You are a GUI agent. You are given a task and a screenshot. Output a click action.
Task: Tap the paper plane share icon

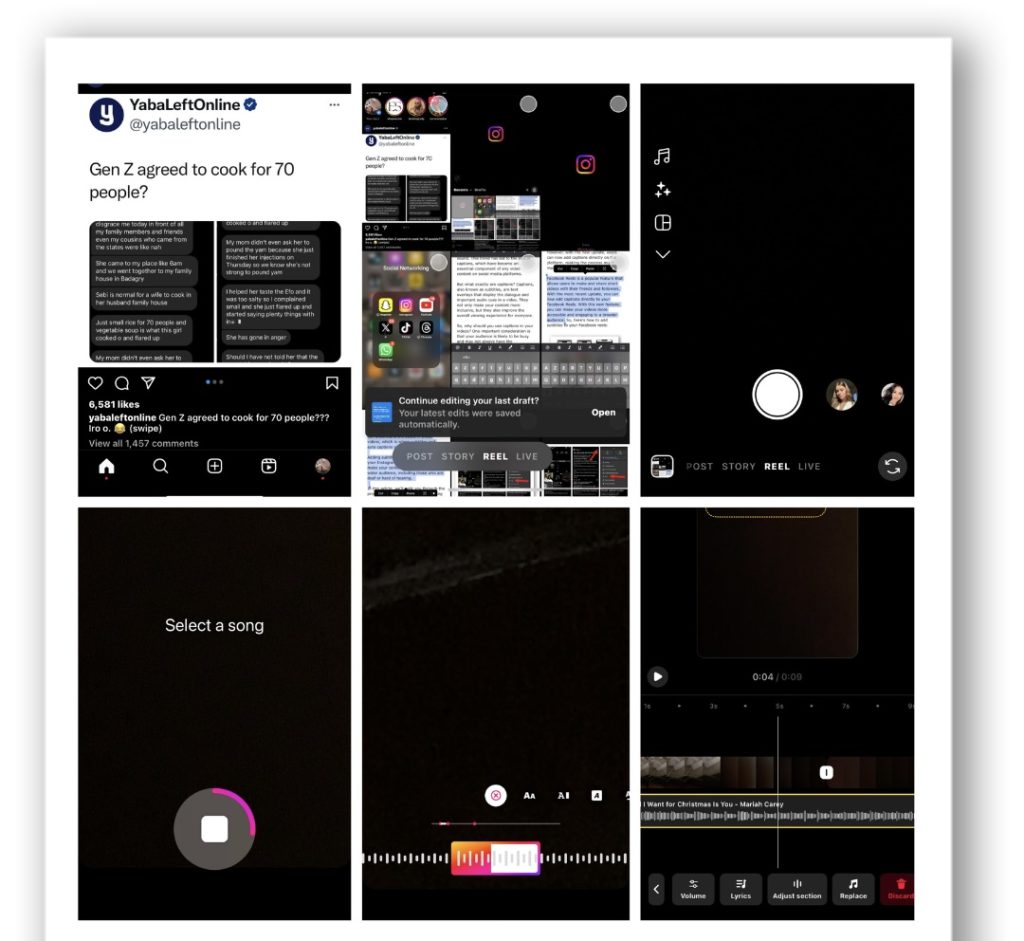pos(148,383)
